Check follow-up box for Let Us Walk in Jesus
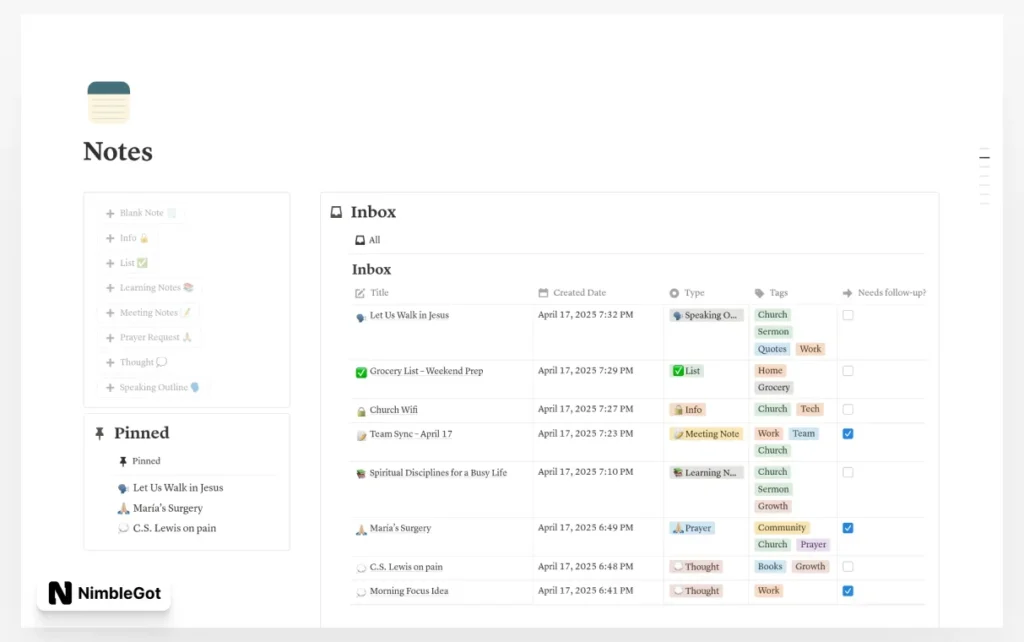 click(x=848, y=315)
